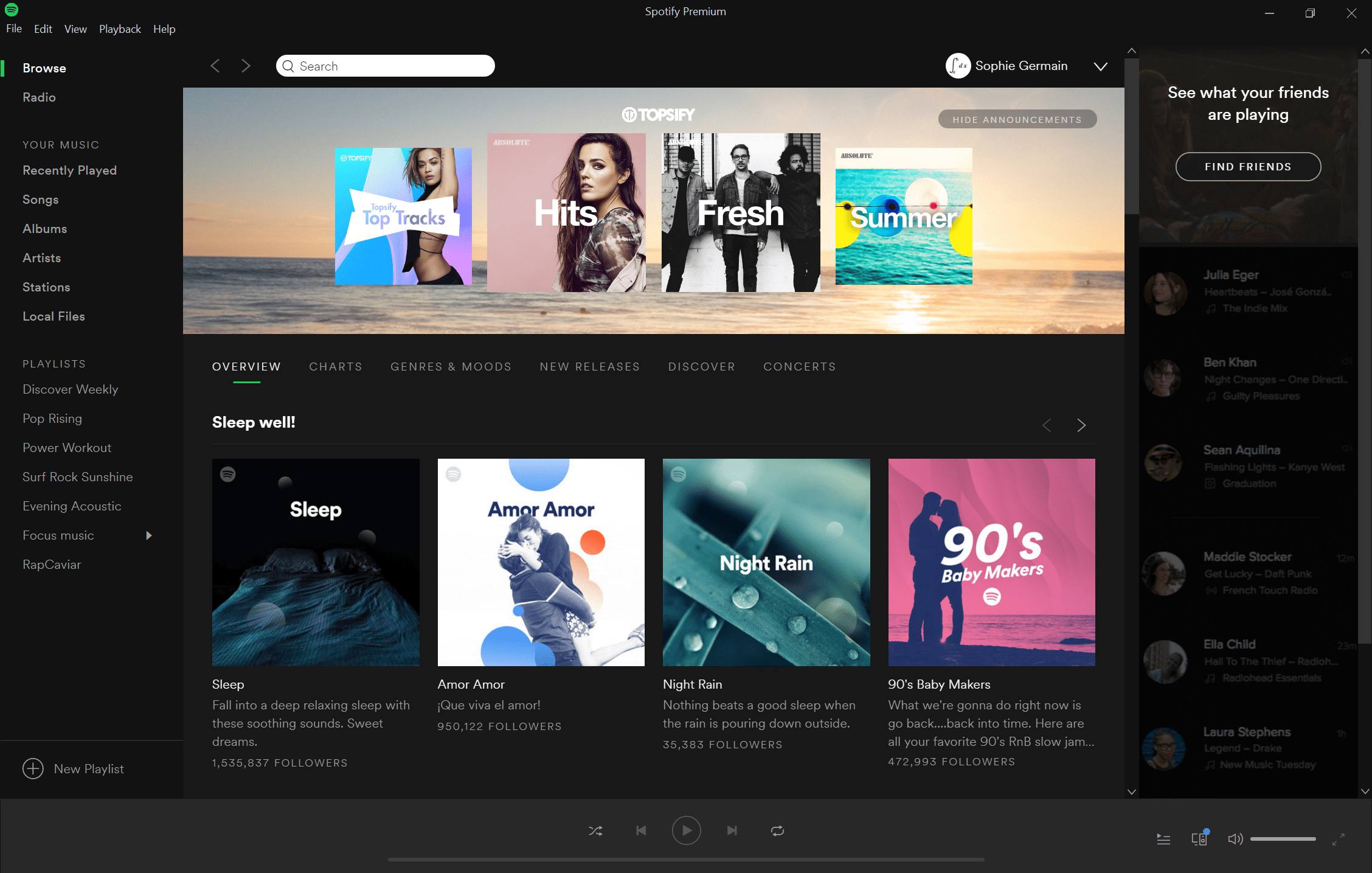Open the File menu
Screen dimensions: 1372x873
coord(14,29)
